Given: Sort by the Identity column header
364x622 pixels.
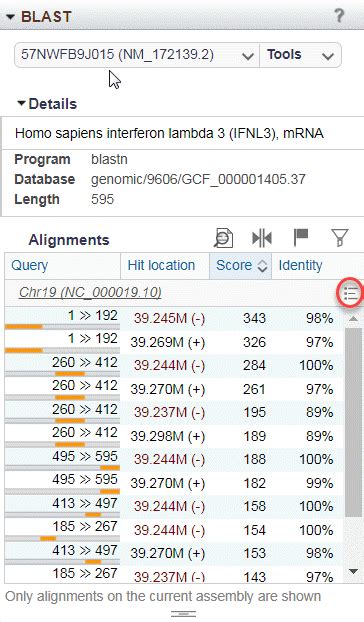Looking at the screenshot, I should coord(308,265).
